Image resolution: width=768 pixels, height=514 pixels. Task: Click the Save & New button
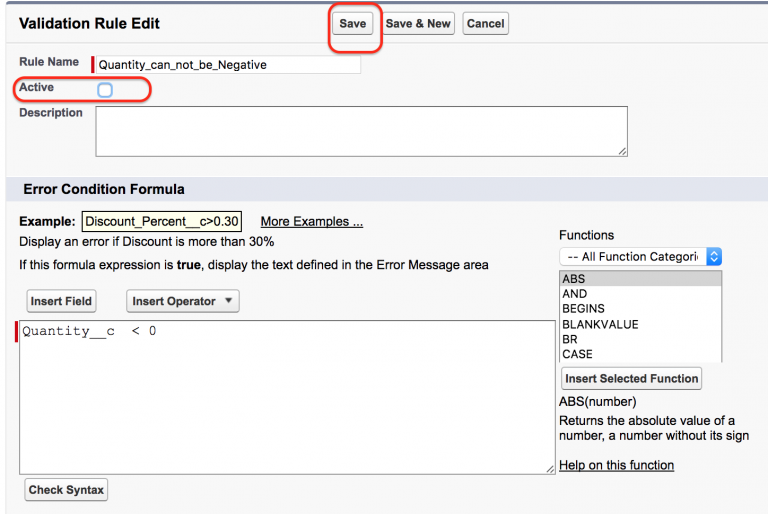pyautogui.click(x=418, y=24)
